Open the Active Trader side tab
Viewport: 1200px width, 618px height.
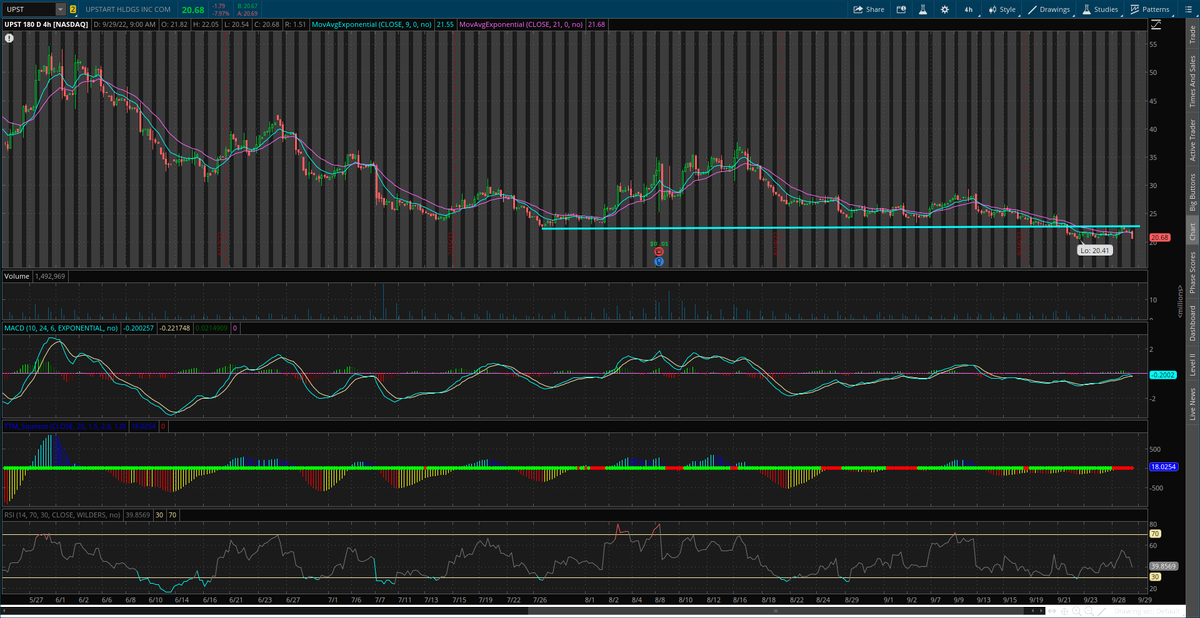click(1191, 140)
